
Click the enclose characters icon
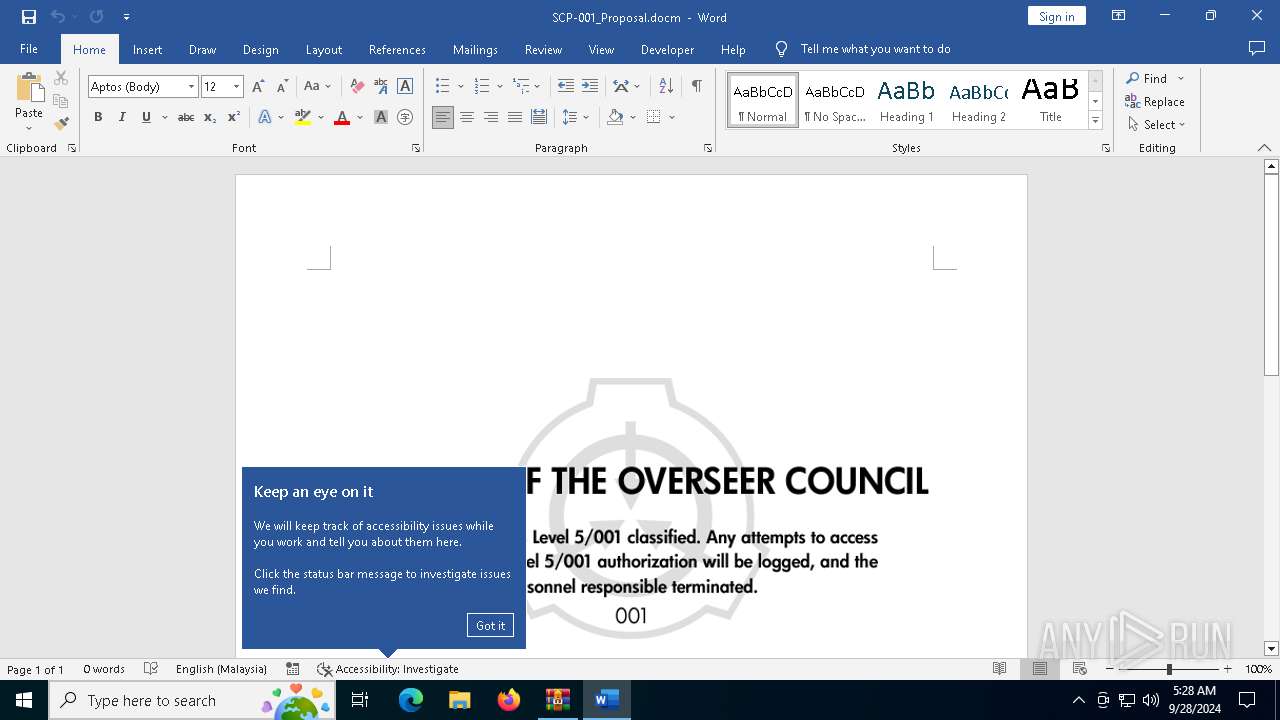coord(405,117)
